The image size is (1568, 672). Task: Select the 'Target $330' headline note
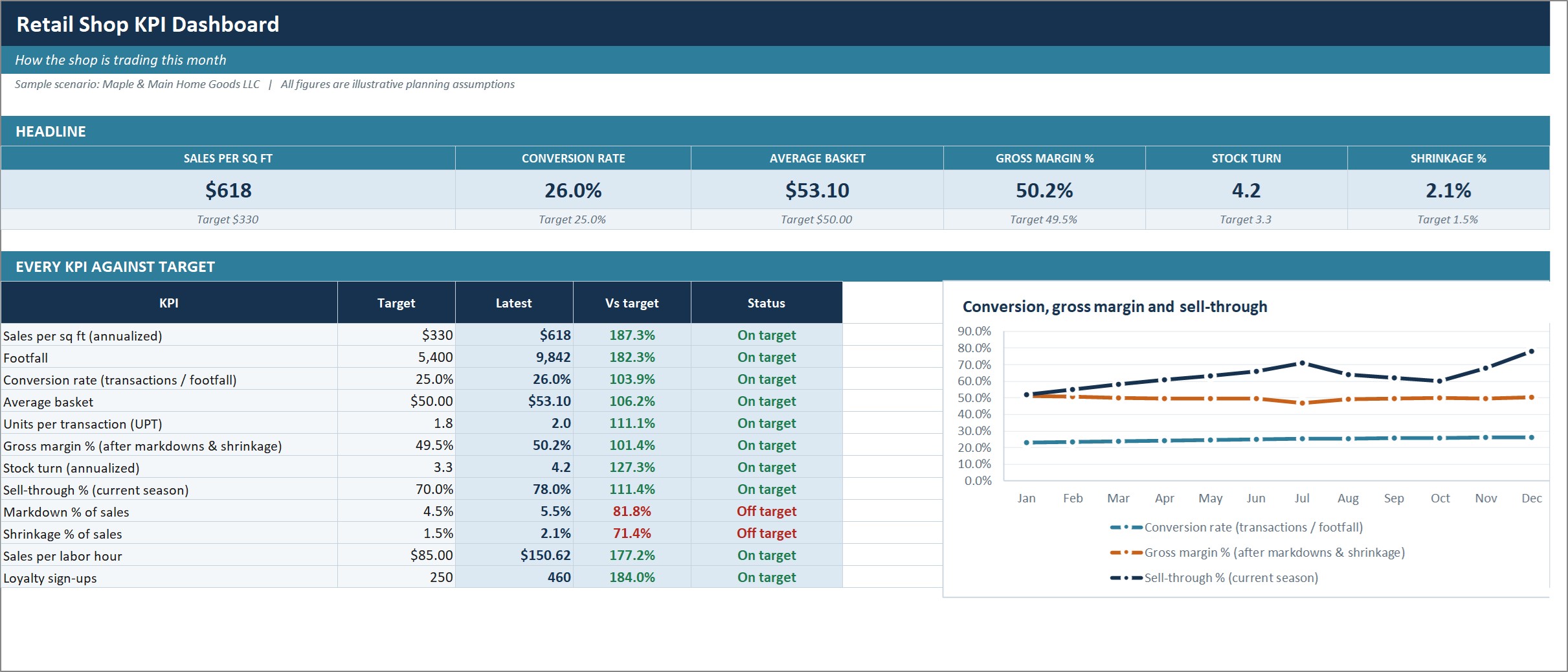point(228,219)
